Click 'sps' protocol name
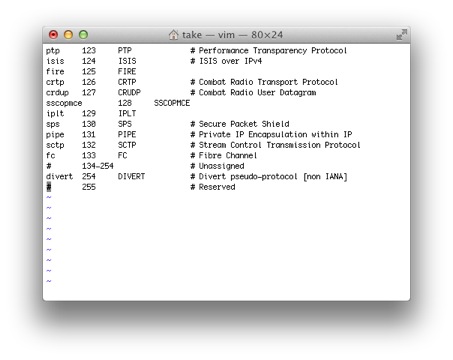The width and height of the screenshot is (453, 360). pos(53,124)
